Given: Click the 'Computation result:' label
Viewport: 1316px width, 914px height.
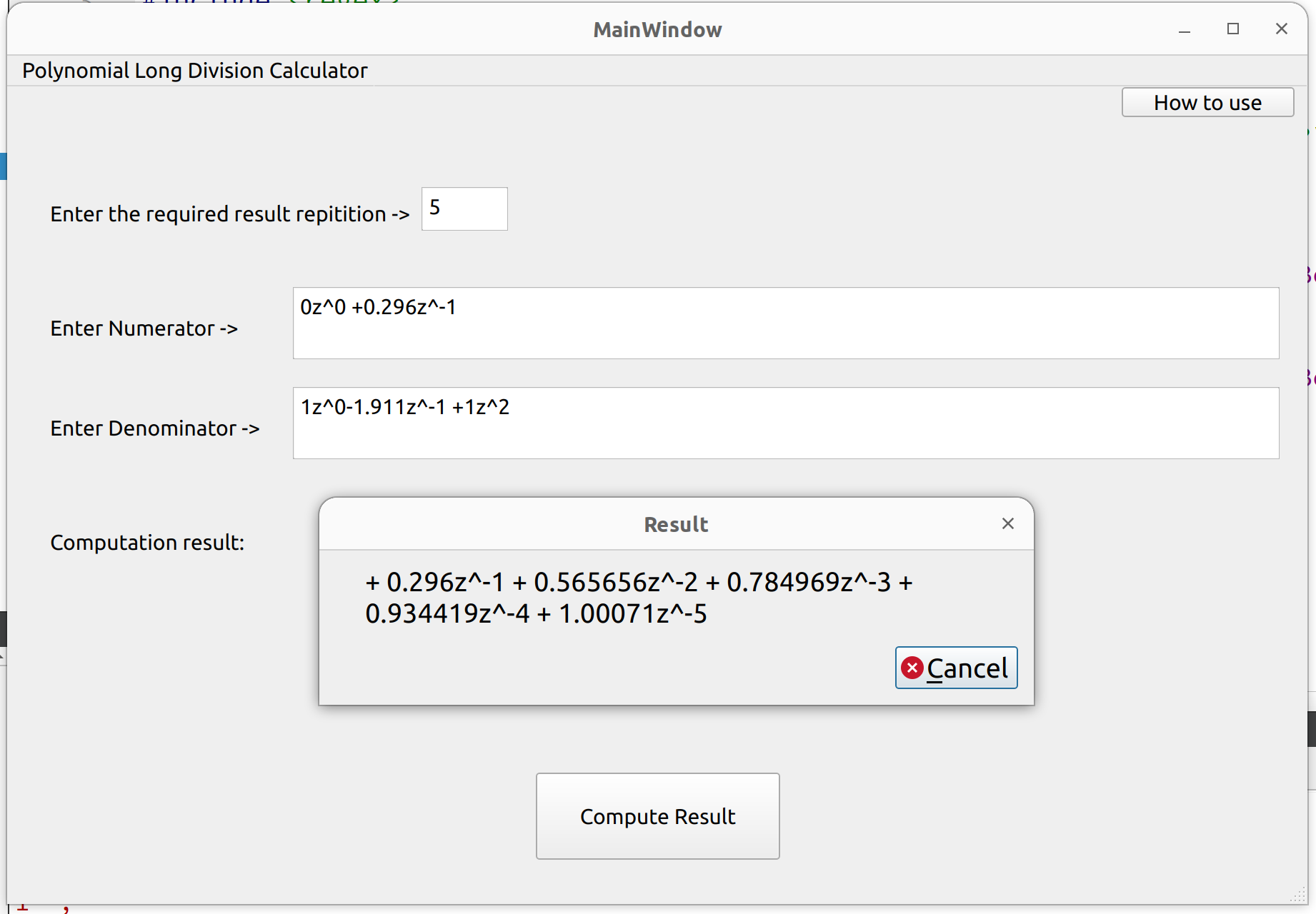Looking at the screenshot, I should (147, 543).
